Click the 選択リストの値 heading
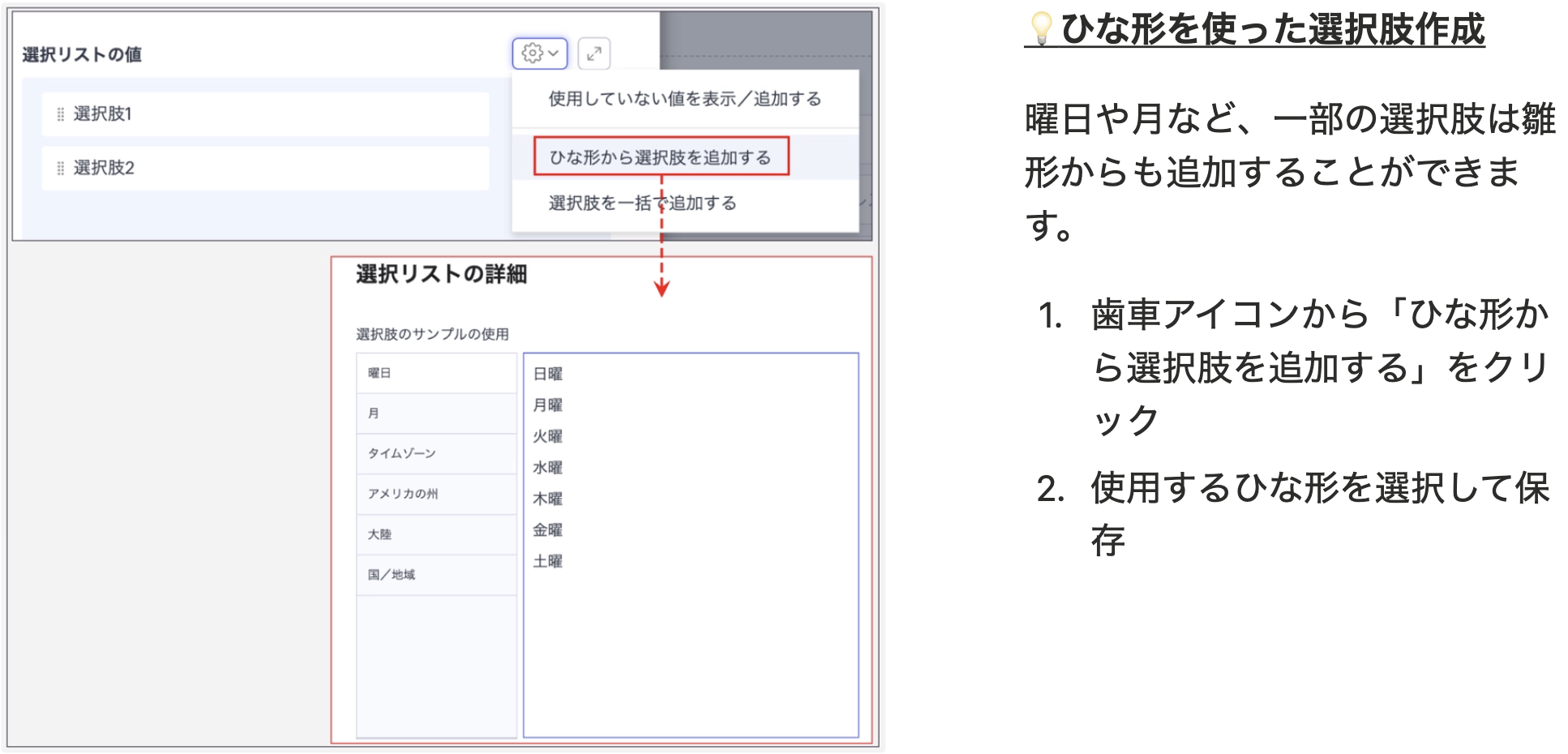Viewport: 1568px width, 754px height. click(x=82, y=54)
